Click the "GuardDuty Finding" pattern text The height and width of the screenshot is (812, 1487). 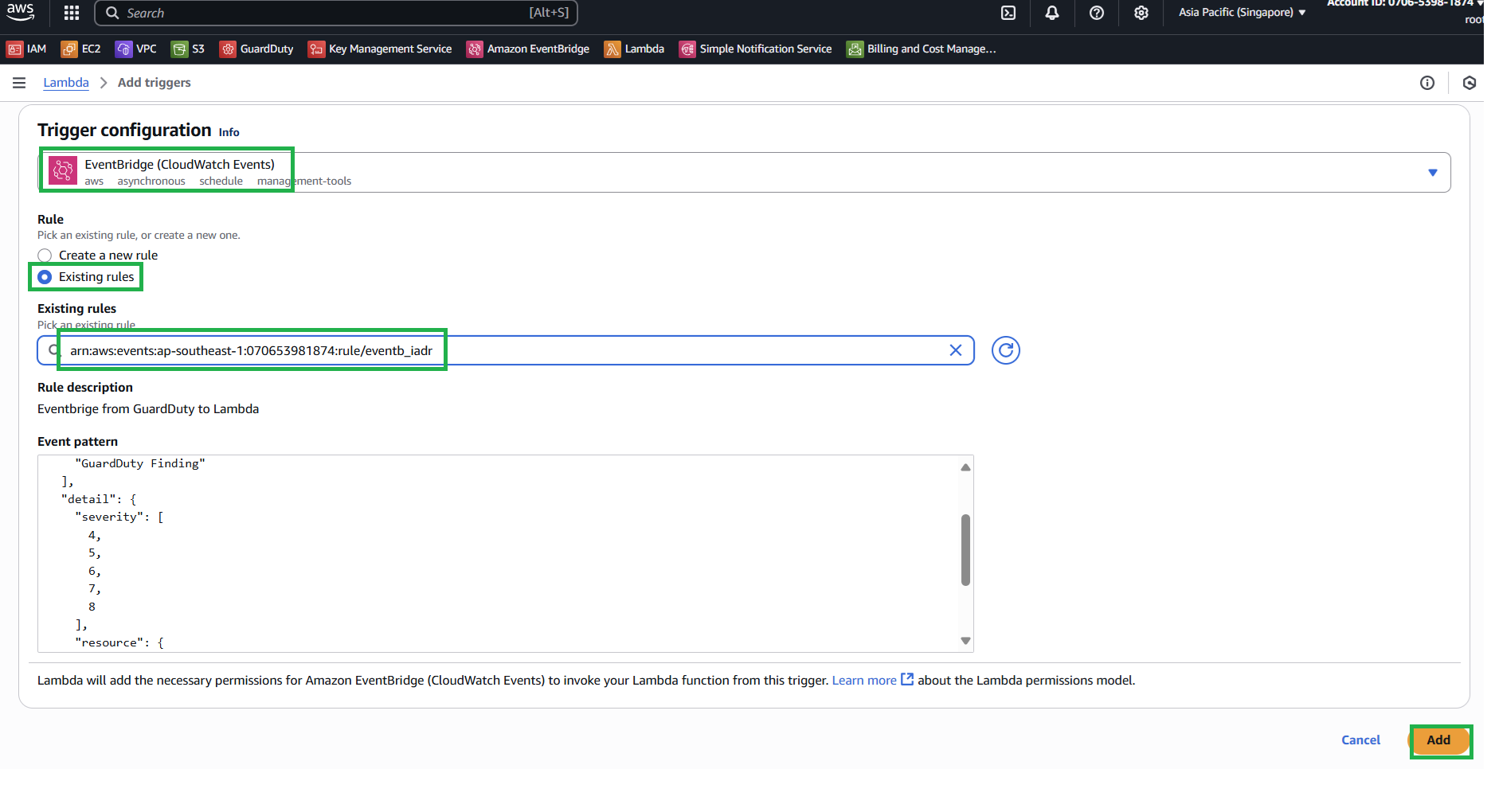[140, 463]
